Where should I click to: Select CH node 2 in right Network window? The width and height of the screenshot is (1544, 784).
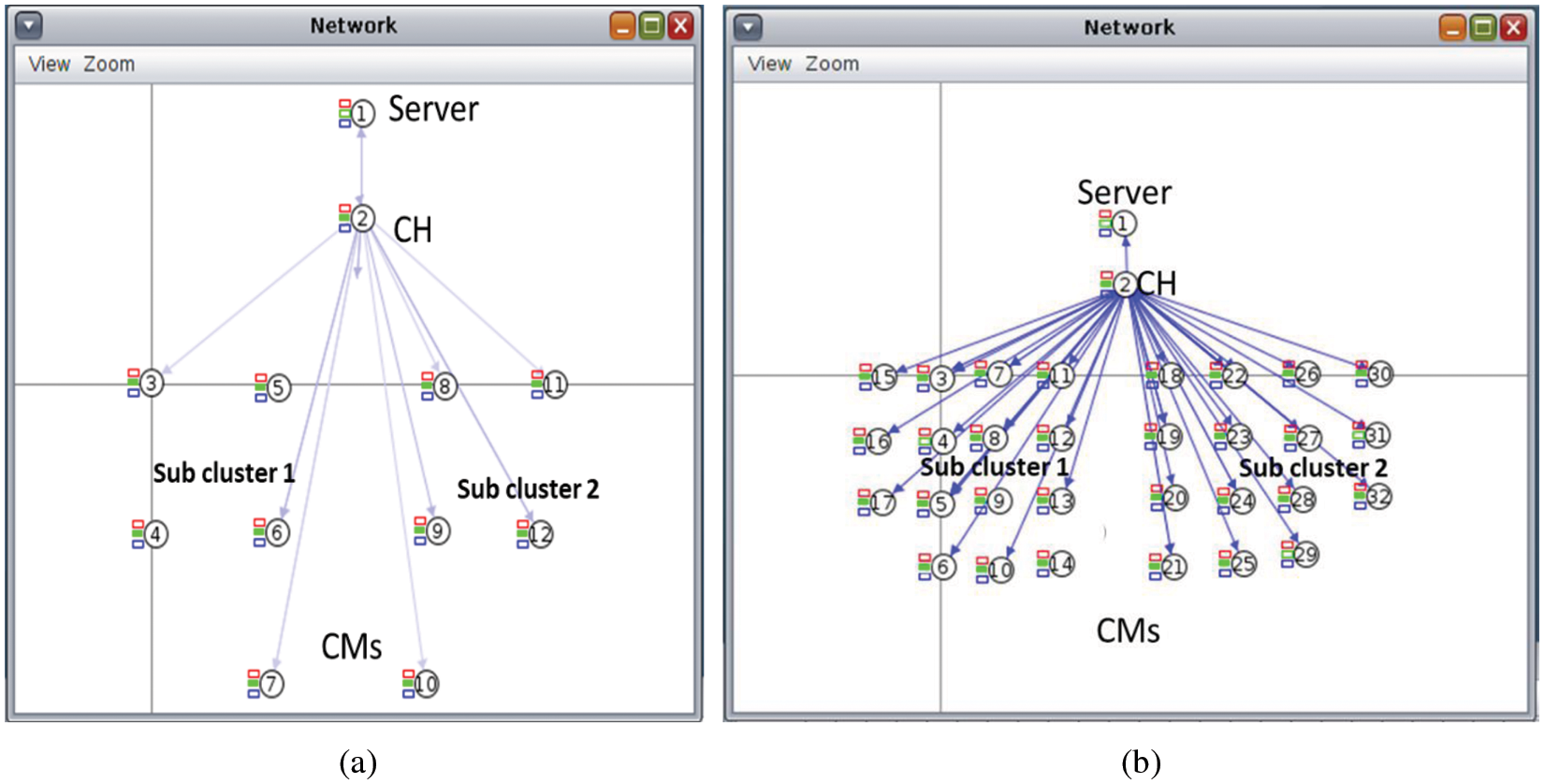click(1125, 284)
